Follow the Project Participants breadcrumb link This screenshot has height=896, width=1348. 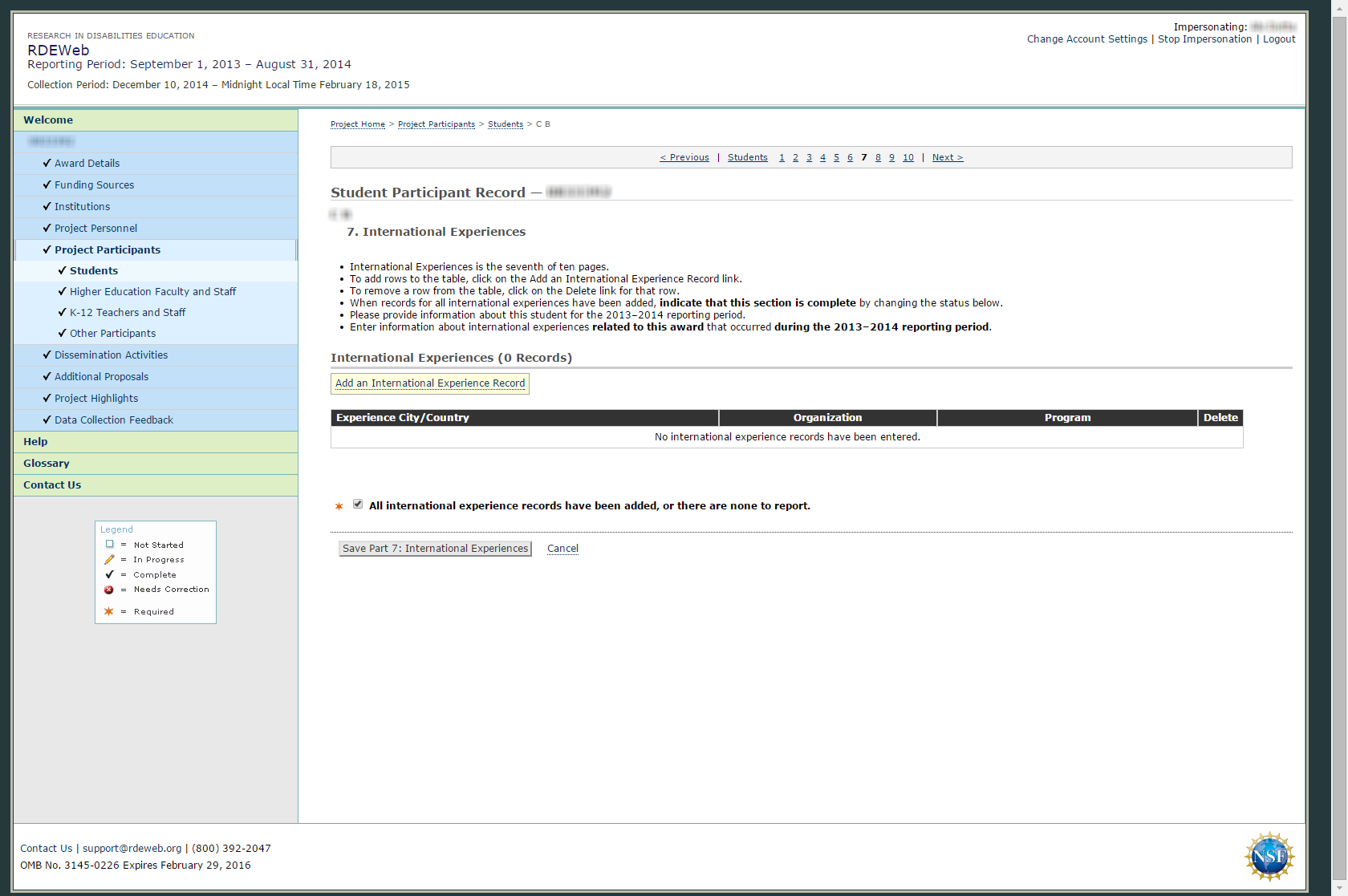[x=436, y=124]
